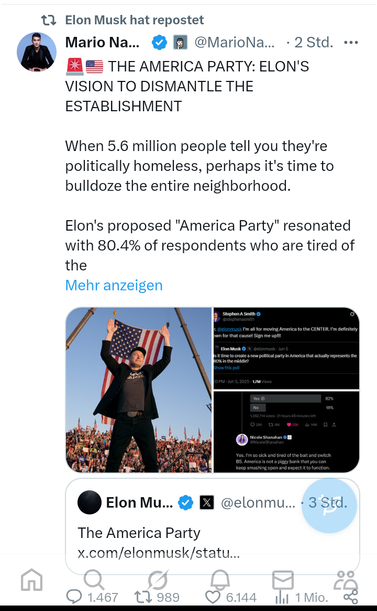The width and height of the screenshot is (377, 611).
Task: Open the Stephen A Smith screenshot image
Action: (287, 348)
